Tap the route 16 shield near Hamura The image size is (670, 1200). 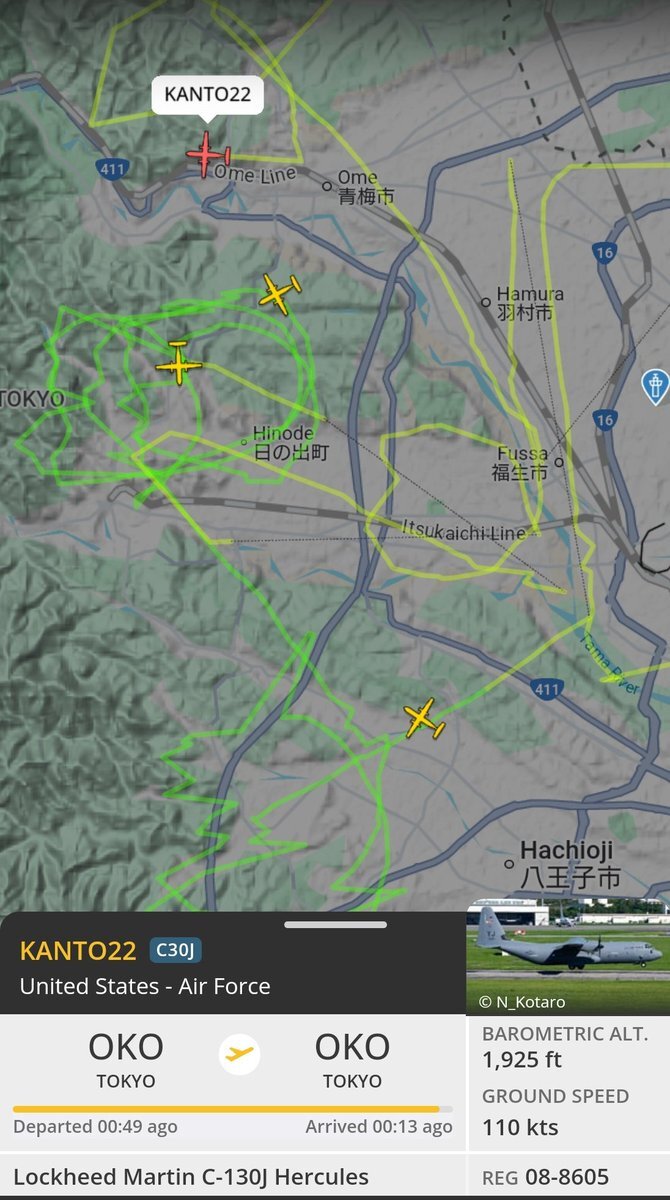tap(603, 252)
